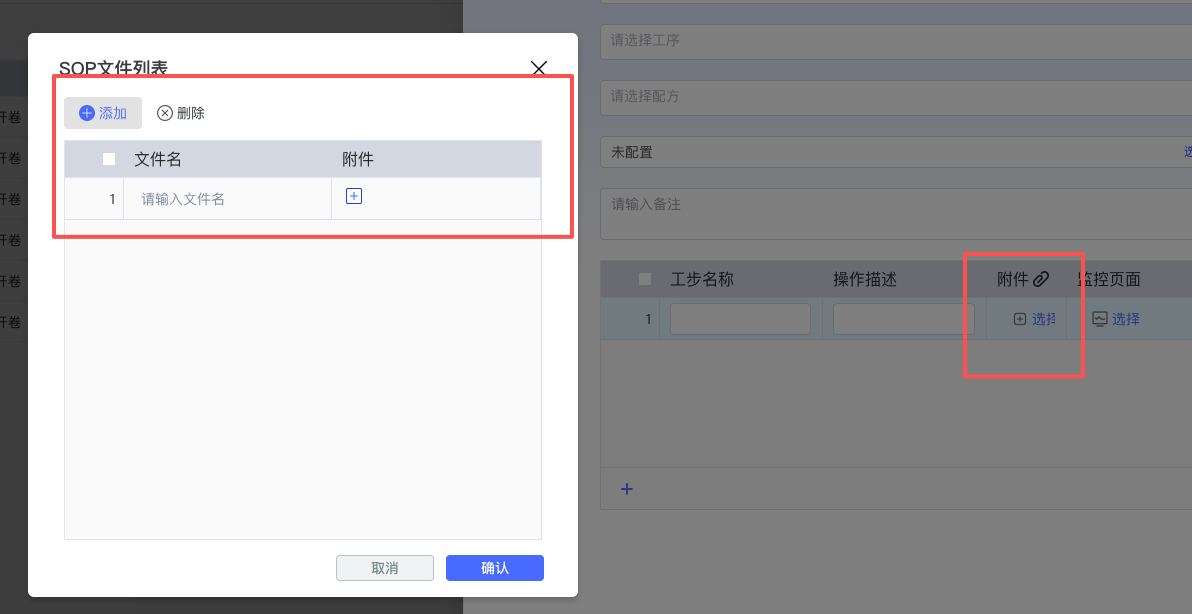Screen dimensions: 1192x614
Task: Focus the 请输入文件名 input field
Action: [x=228, y=199]
